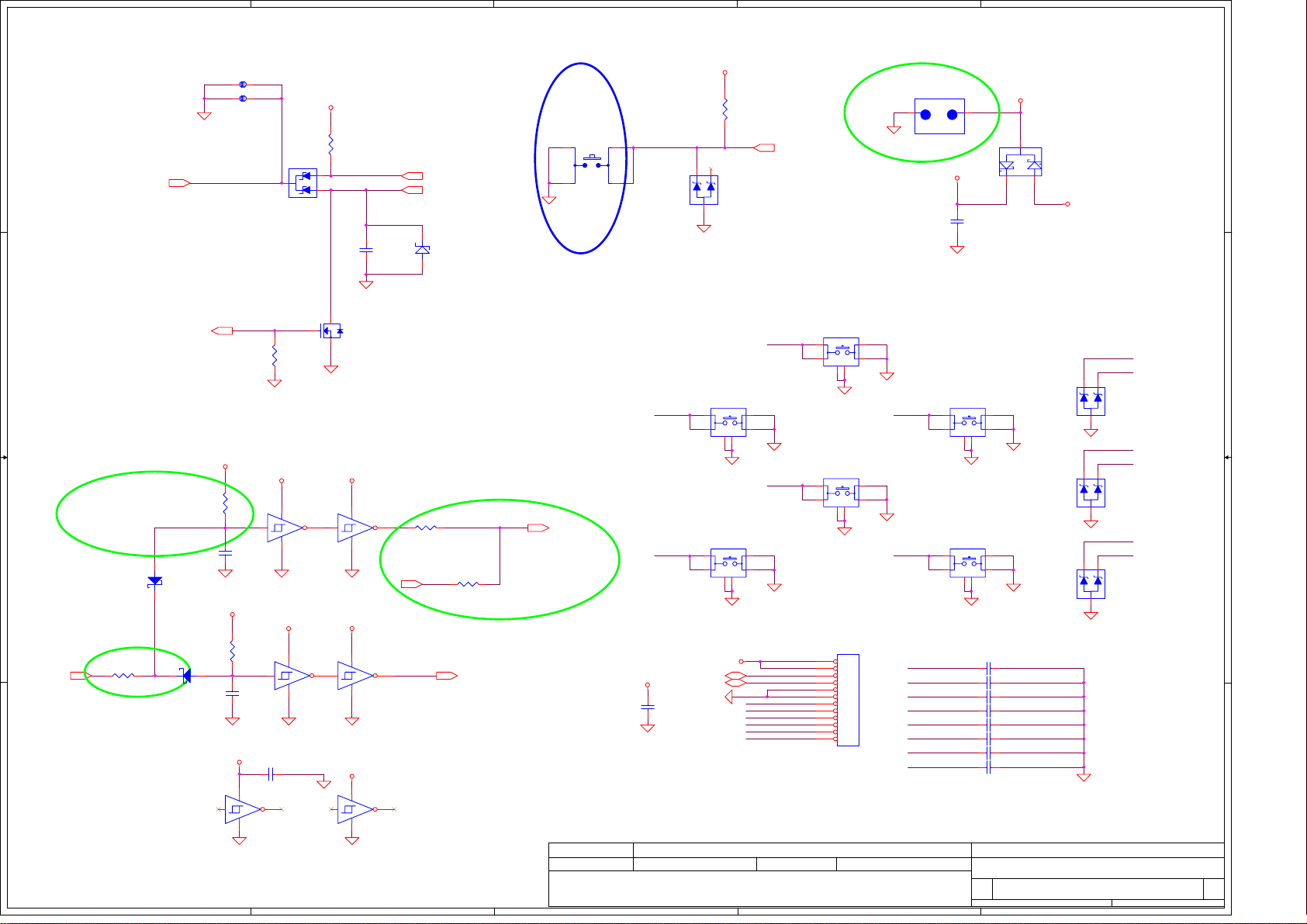Pick the pull-up resistor above the dual Schottky package
Image resolution: width=1307 pixels, height=924 pixels.
330,144
